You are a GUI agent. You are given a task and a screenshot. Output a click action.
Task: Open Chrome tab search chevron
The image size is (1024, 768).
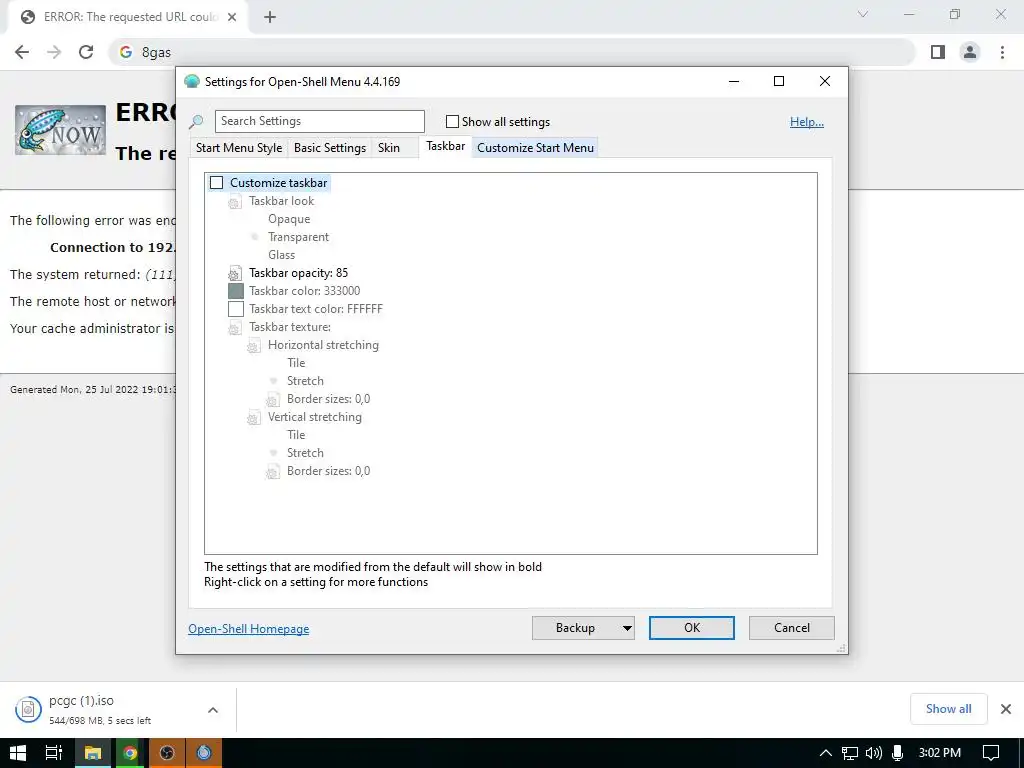(863, 14)
